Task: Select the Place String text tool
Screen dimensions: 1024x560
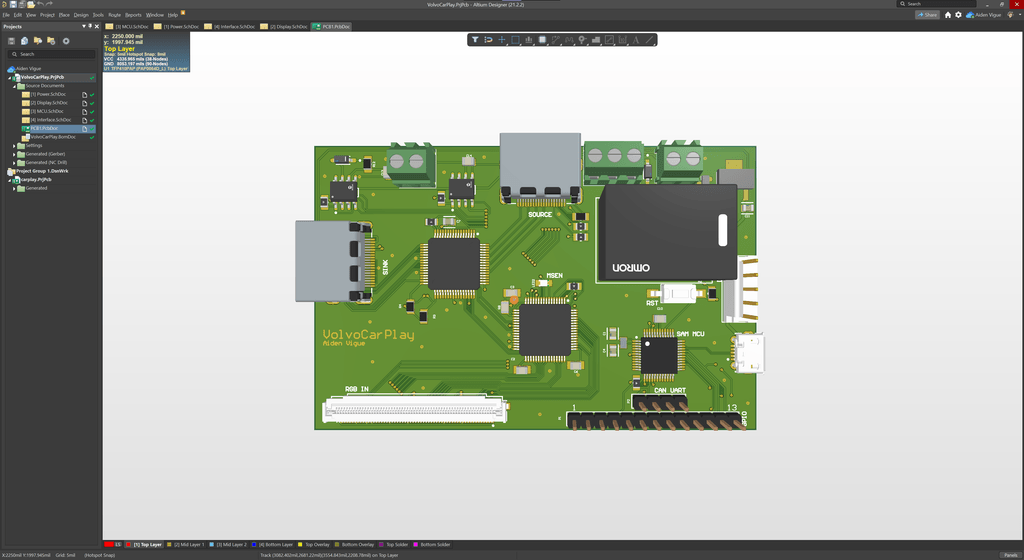Action: (635, 40)
